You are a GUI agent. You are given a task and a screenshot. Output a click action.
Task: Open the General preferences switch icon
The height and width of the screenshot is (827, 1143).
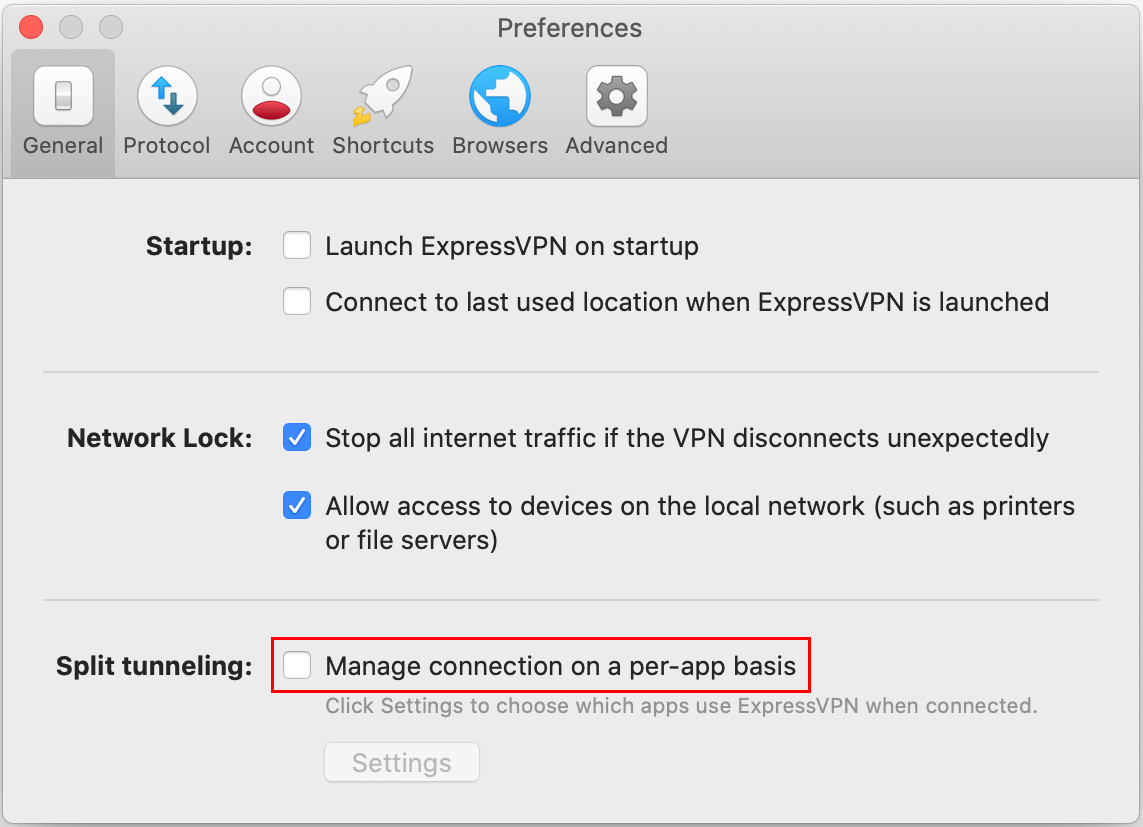[x=63, y=96]
